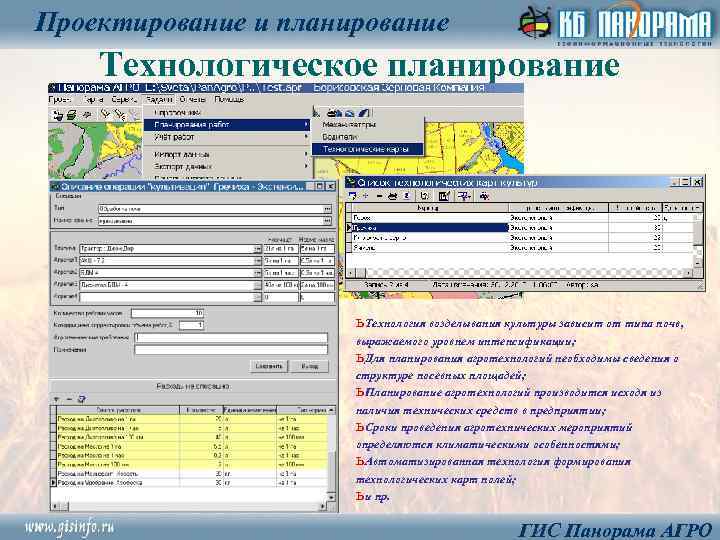720x540 pixels.
Task: Expand the Экспорт данных submenu entry
Action: pos(227,166)
